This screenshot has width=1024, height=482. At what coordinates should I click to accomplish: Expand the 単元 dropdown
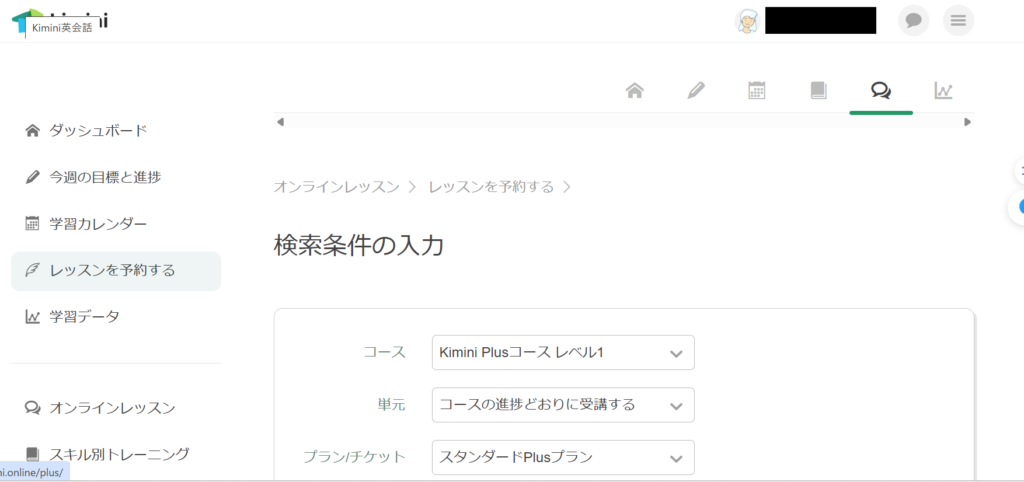coord(563,405)
